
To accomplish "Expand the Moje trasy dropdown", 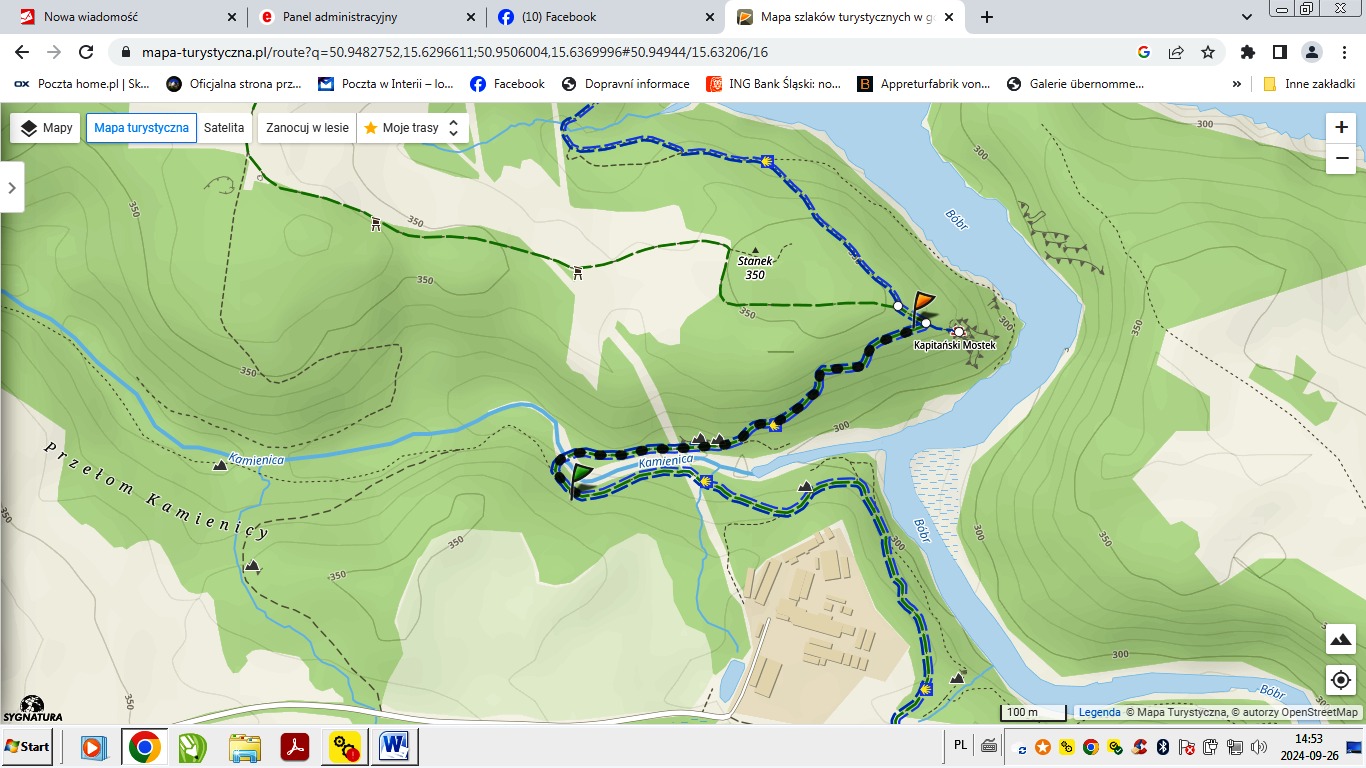I will (412, 128).
